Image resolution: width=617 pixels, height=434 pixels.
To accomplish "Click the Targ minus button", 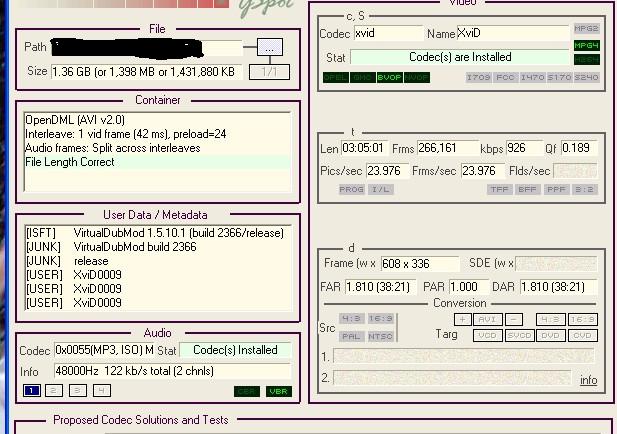I will (514, 319).
